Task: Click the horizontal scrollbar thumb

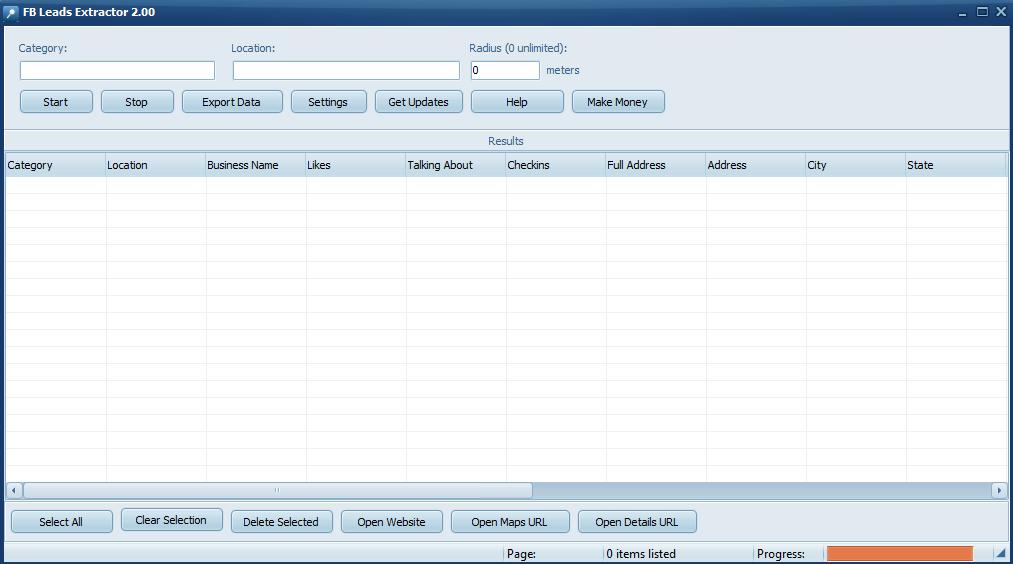Action: click(x=277, y=490)
